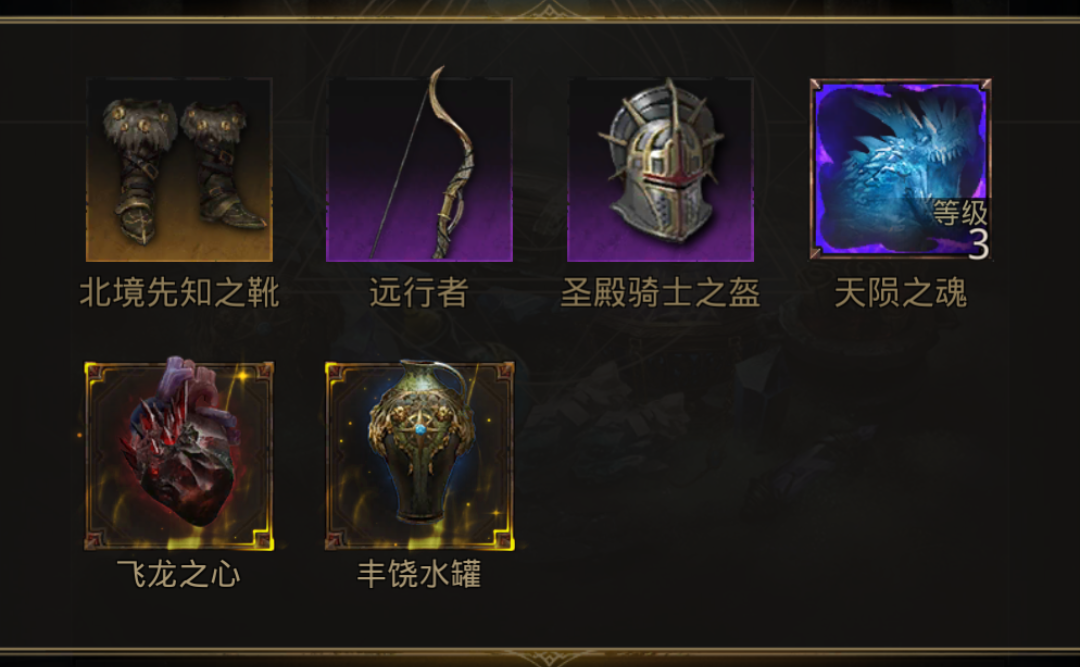Click the level number 3

pos(979,244)
